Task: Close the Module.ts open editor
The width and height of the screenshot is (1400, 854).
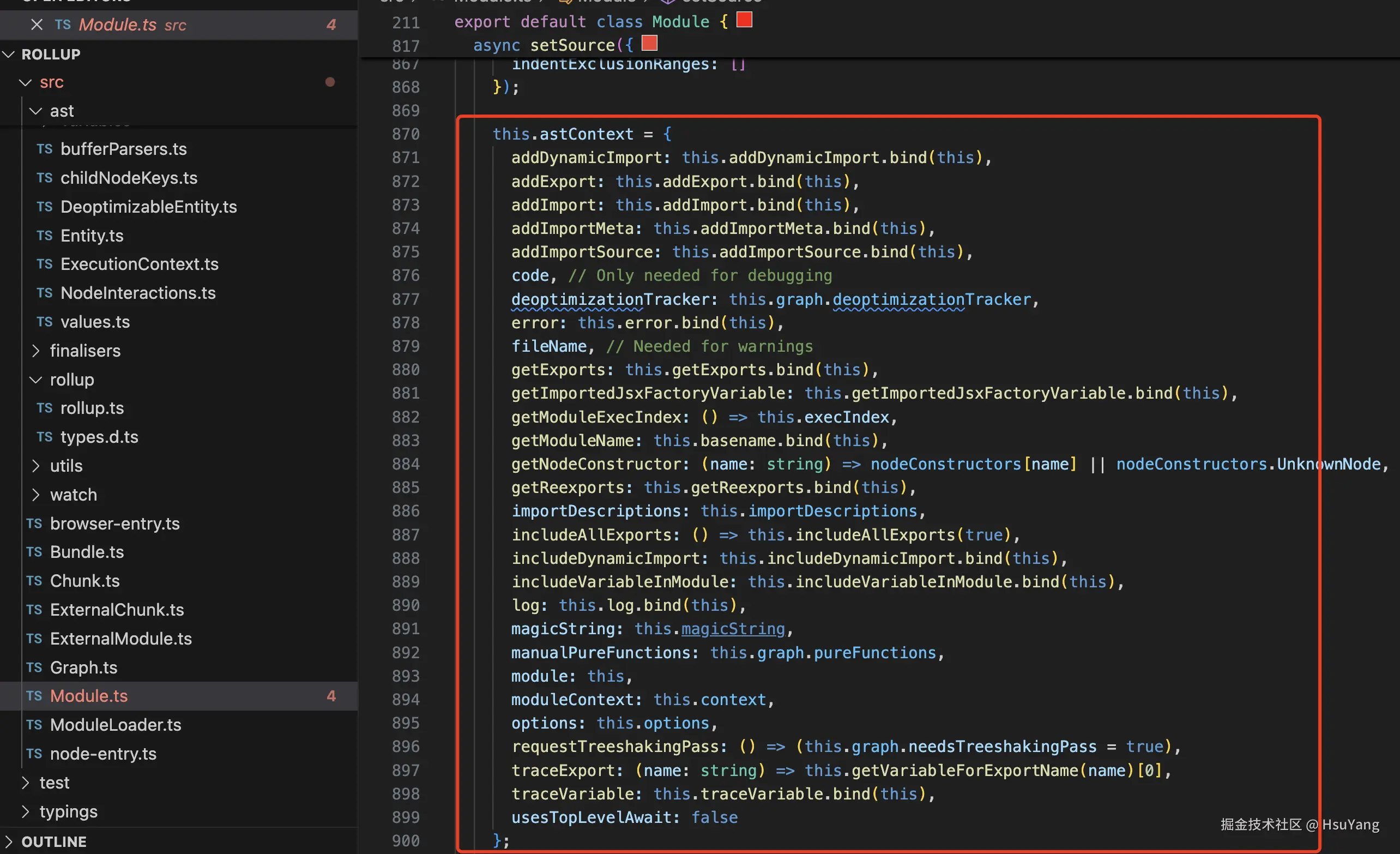Action: point(37,25)
